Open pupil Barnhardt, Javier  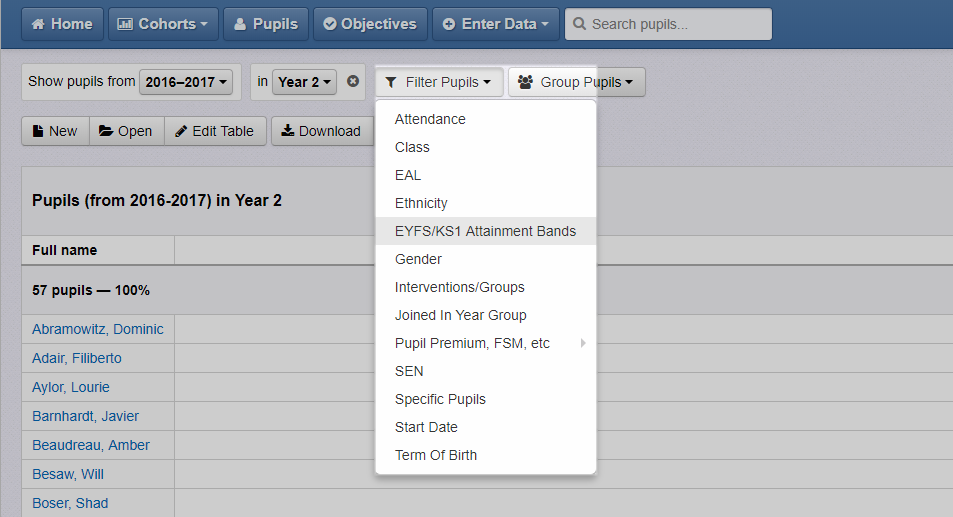(x=85, y=416)
